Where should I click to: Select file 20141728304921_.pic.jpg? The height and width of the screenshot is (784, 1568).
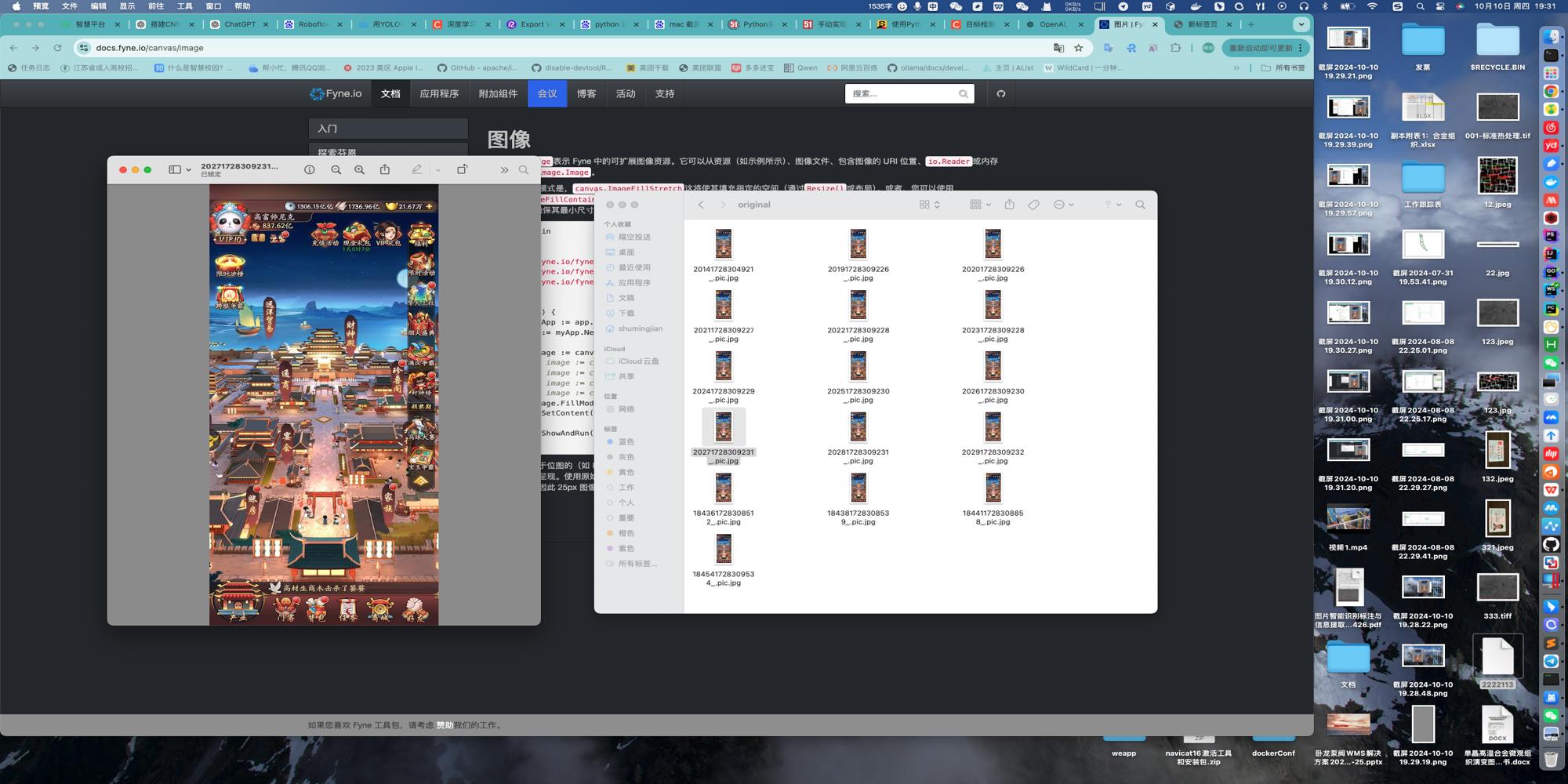(723, 256)
